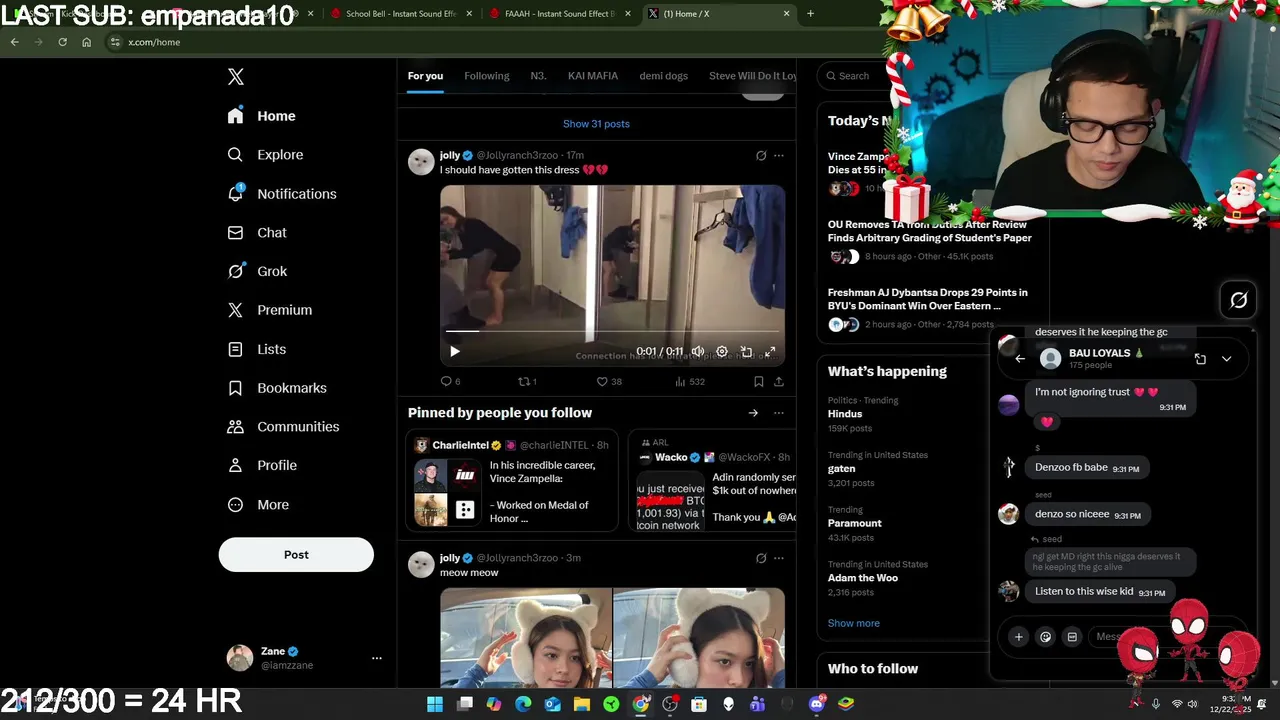Open GIF picker in chat
1280x720 pixels.
pyautogui.click(x=1072, y=637)
